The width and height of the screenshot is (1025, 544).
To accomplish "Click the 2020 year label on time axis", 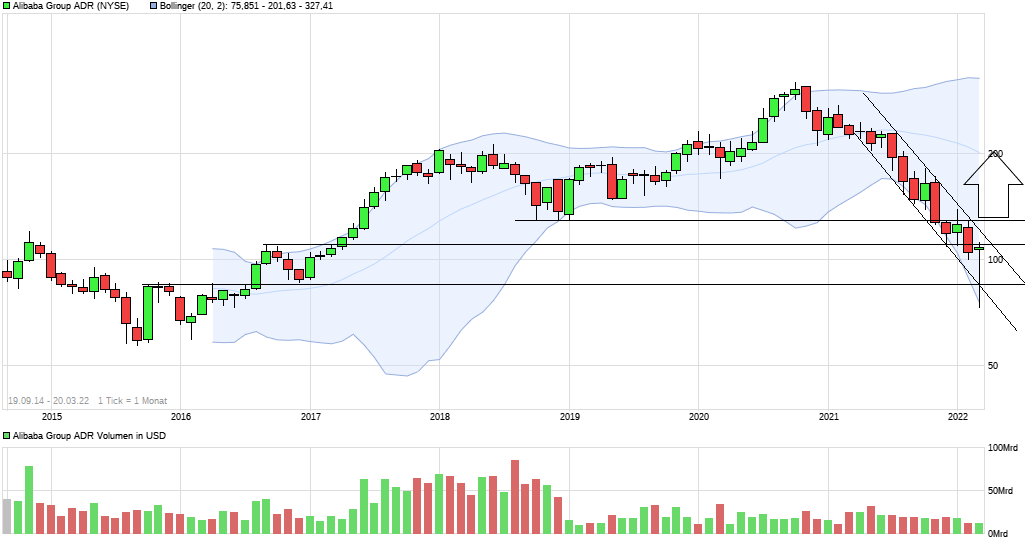I will point(699,415).
